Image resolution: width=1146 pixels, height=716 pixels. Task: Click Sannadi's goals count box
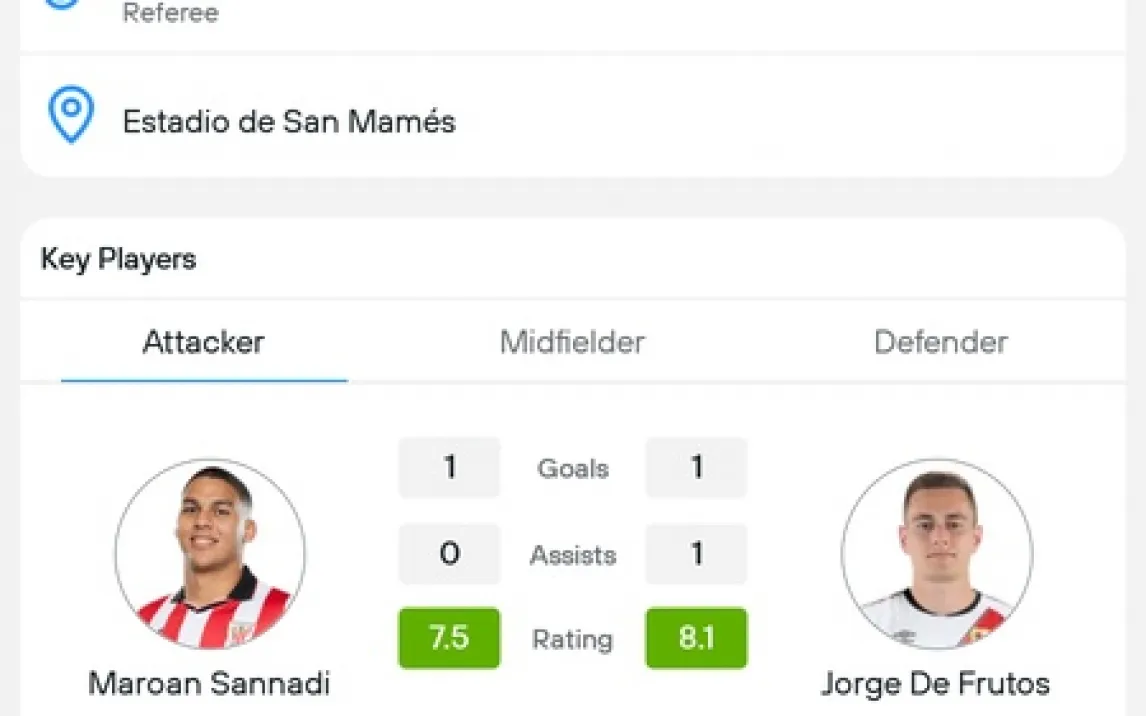449,468
